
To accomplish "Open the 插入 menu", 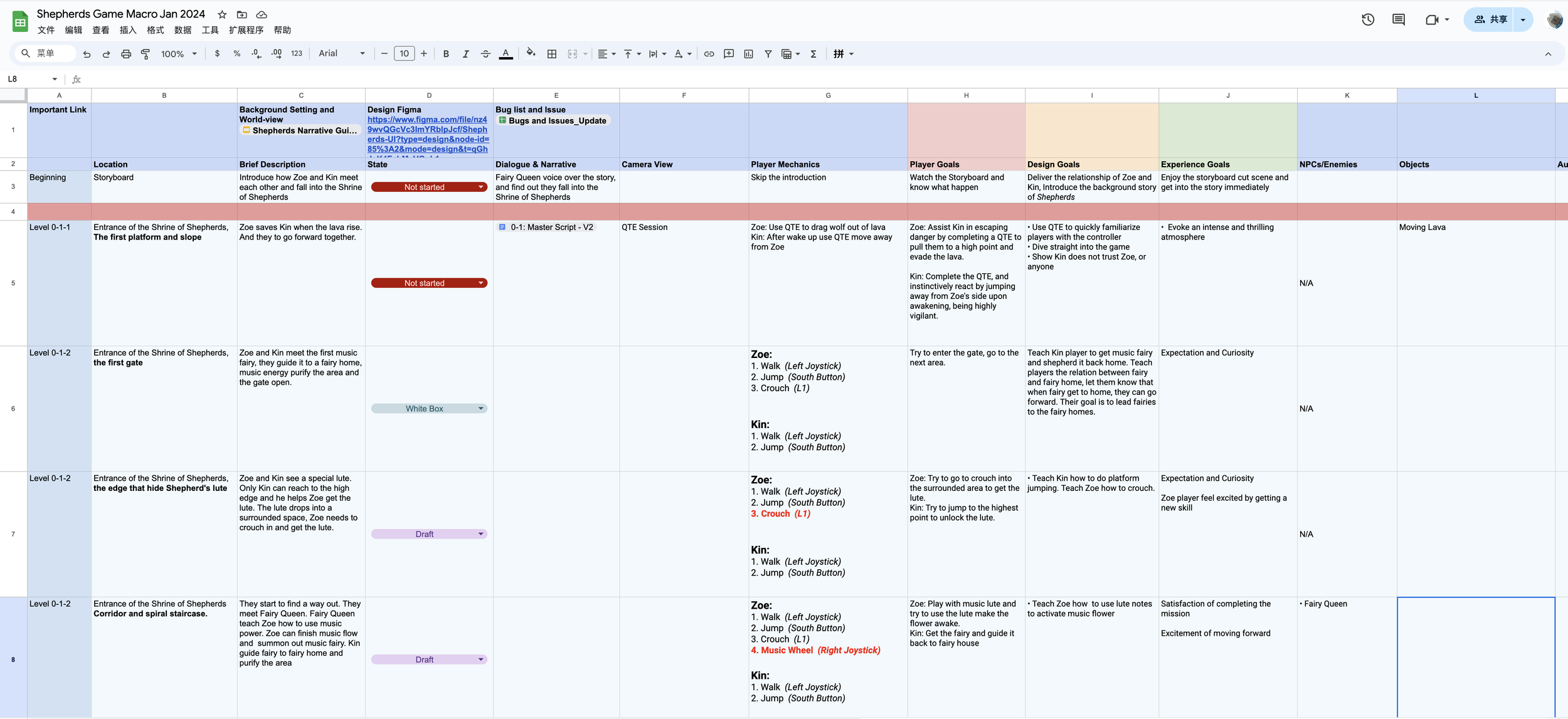I will tap(128, 30).
